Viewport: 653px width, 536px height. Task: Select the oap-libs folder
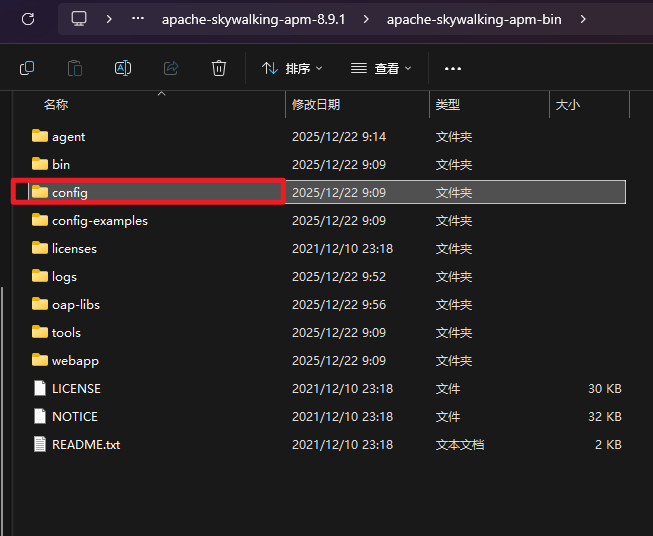click(75, 304)
